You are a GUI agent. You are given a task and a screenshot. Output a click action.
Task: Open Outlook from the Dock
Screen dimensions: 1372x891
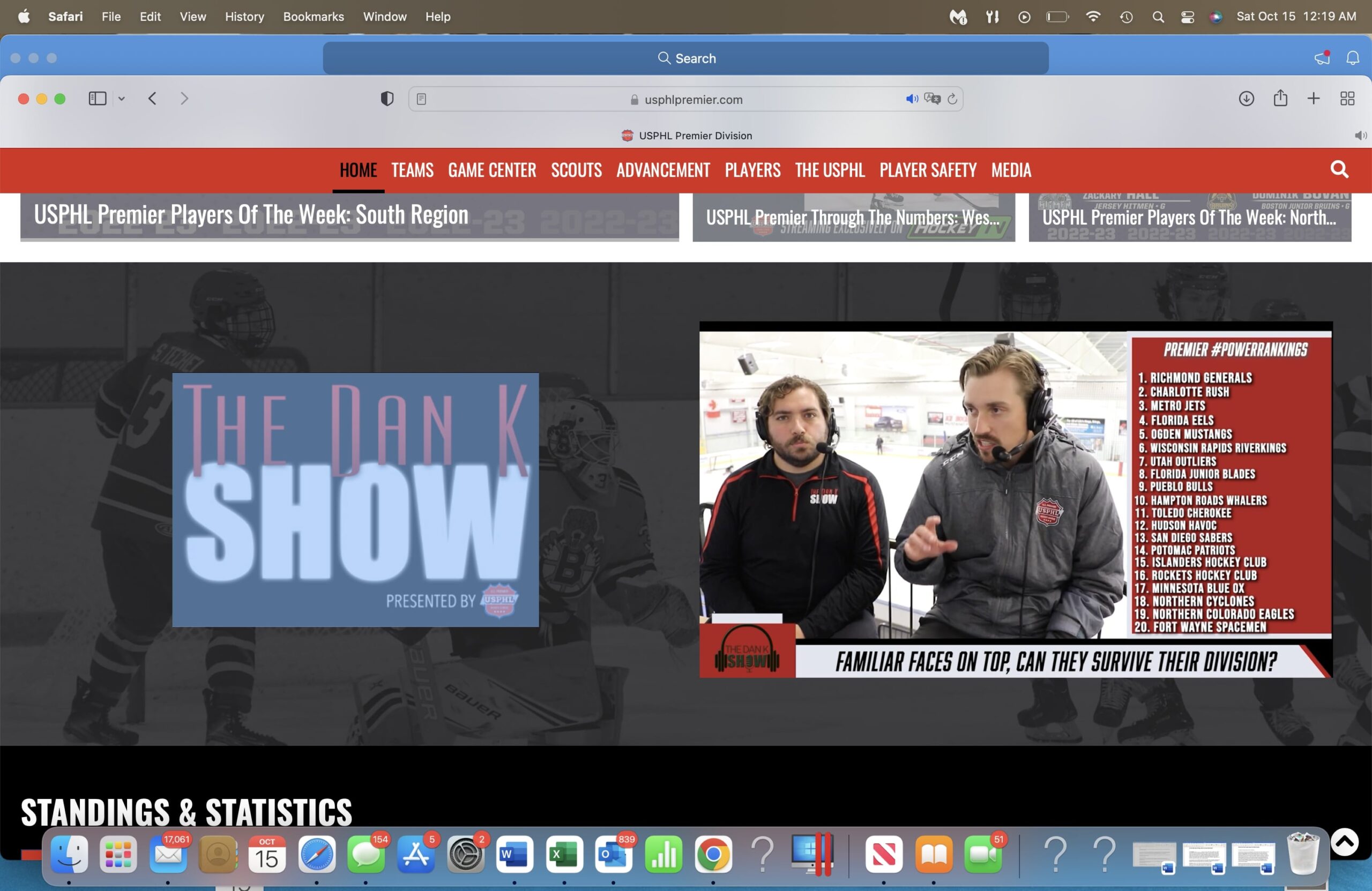coord(613,854)
